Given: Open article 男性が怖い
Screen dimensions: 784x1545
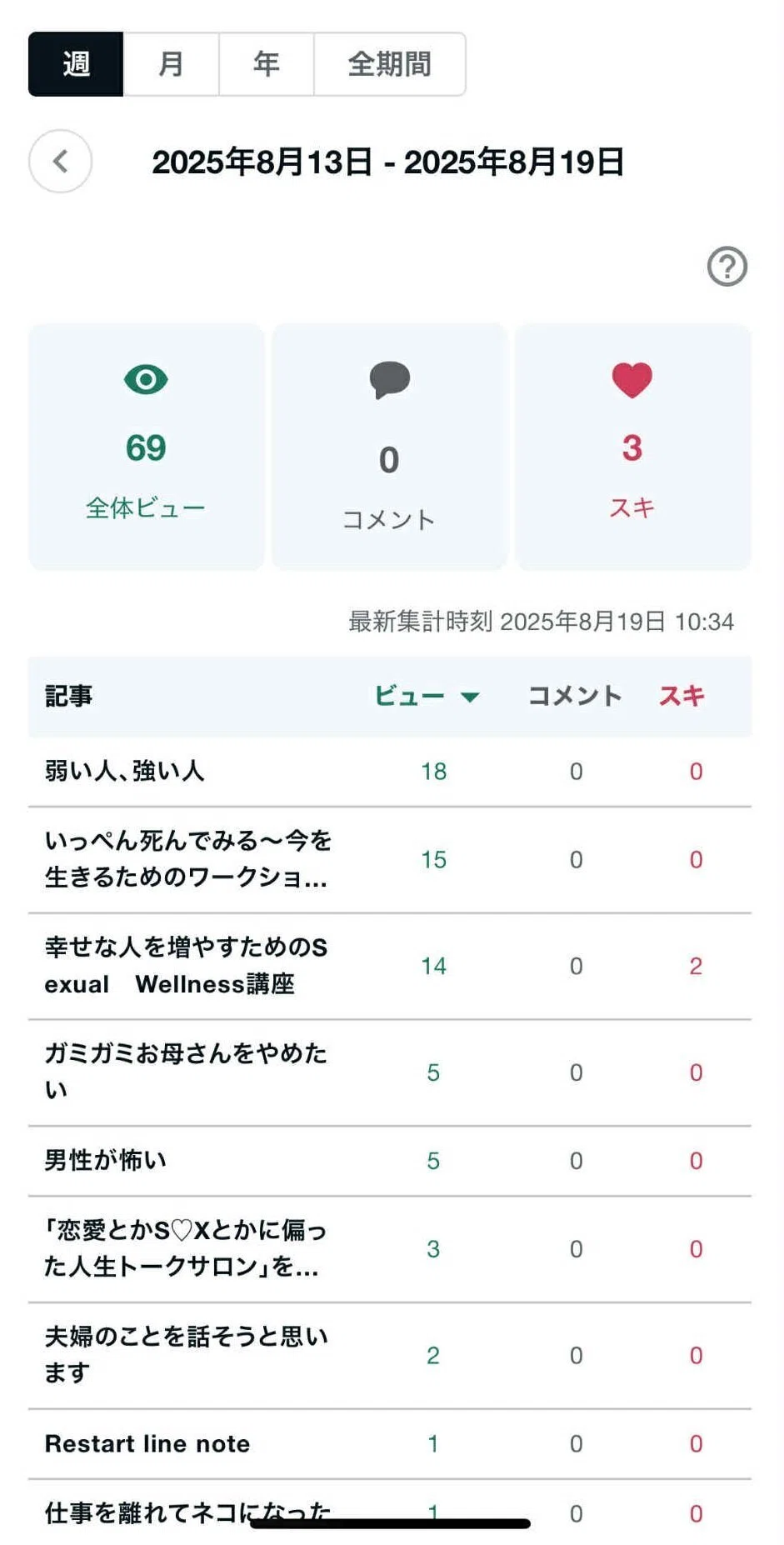Looking at the screenshot, I should click(x=105, y=1160).
